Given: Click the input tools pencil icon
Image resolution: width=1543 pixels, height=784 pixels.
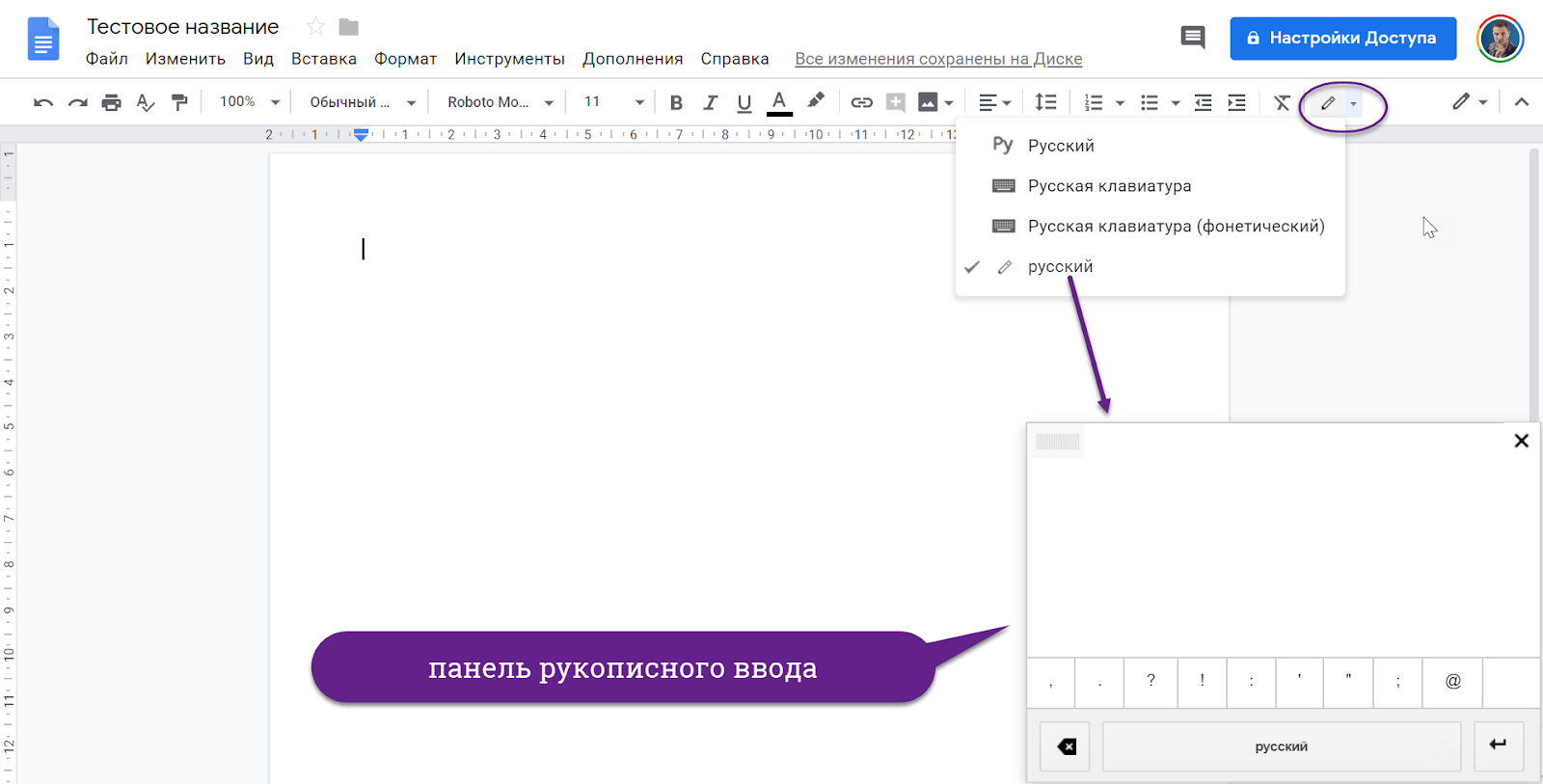Looking at the screenshot, I should tap(1328, 103).
